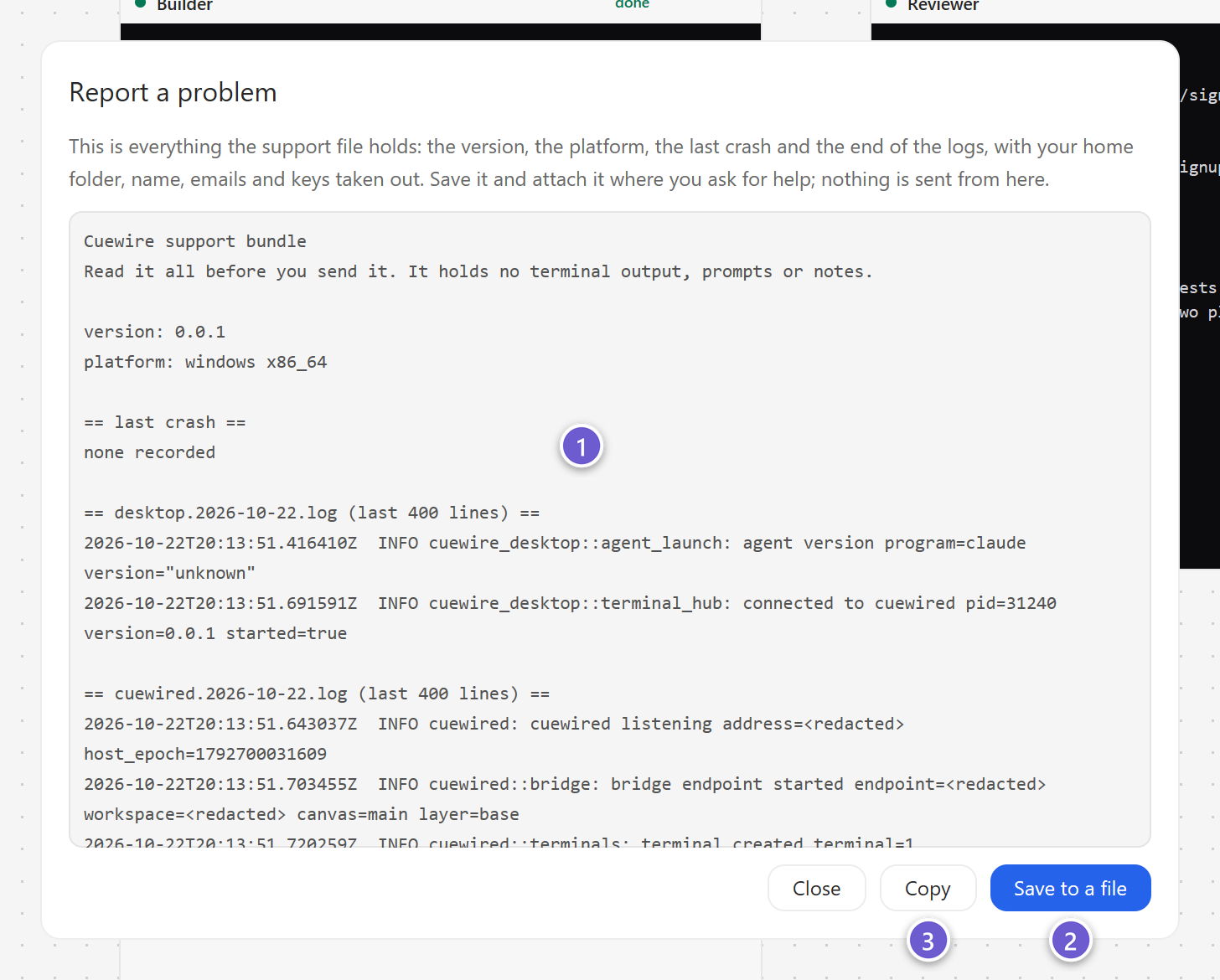Click the description paragraph about the support file
Image resolution: width=1220 pixels, height=980 pixels.
tap(601, 162)
